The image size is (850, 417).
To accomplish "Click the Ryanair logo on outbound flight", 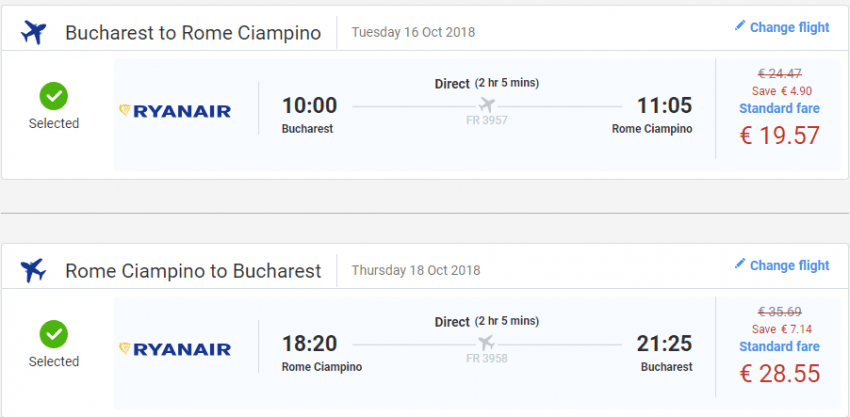I will point(175,110).
